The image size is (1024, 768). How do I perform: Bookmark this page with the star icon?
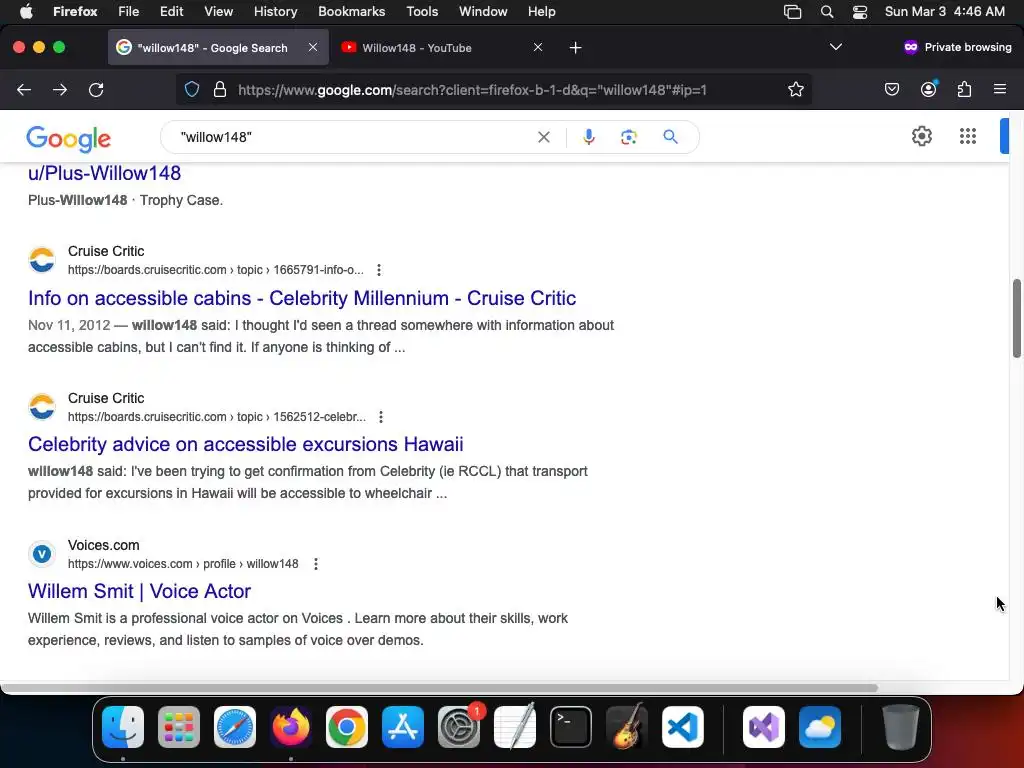click(795, 89)
